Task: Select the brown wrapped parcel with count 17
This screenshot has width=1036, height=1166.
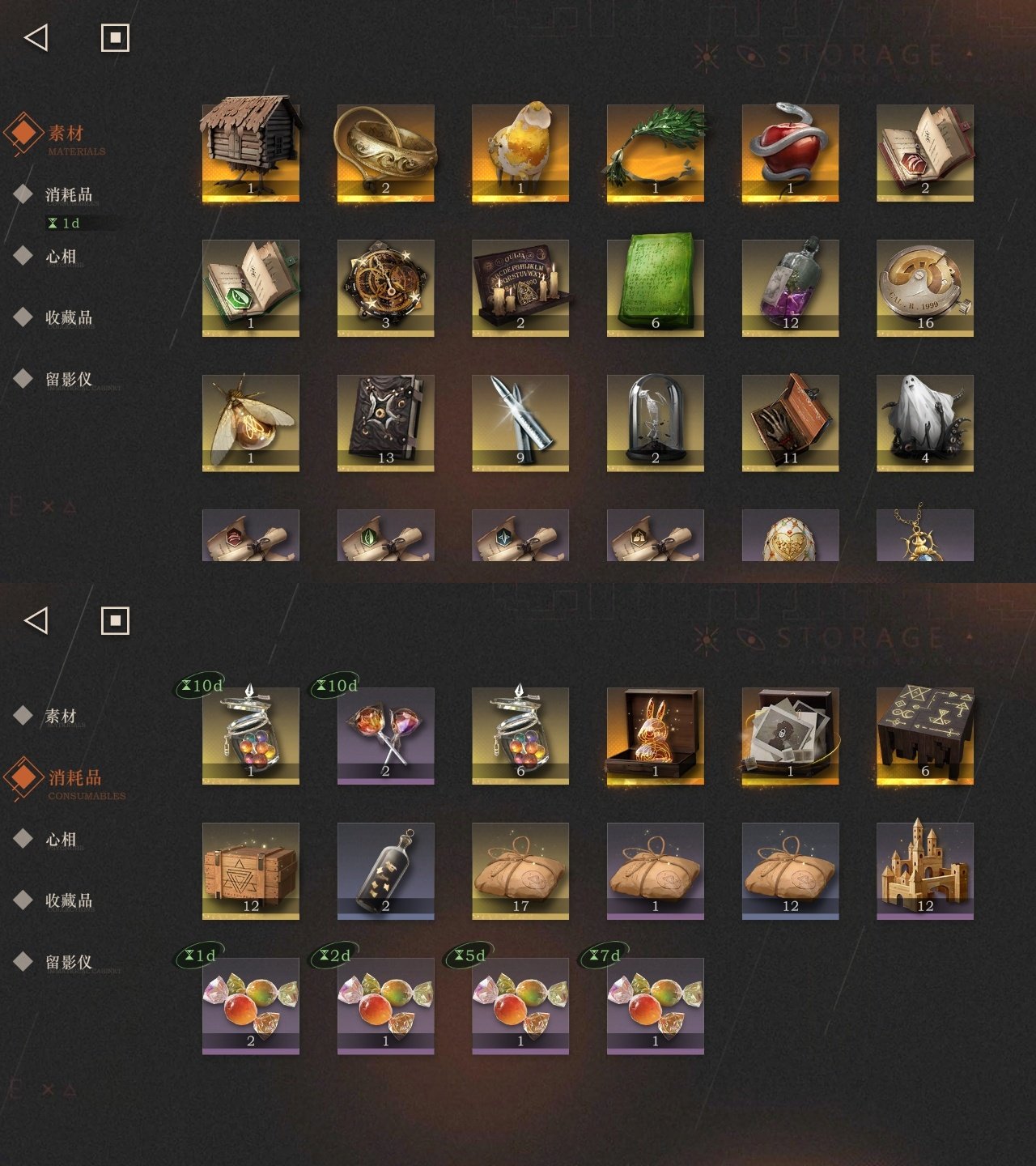Action: coord(520,871)
